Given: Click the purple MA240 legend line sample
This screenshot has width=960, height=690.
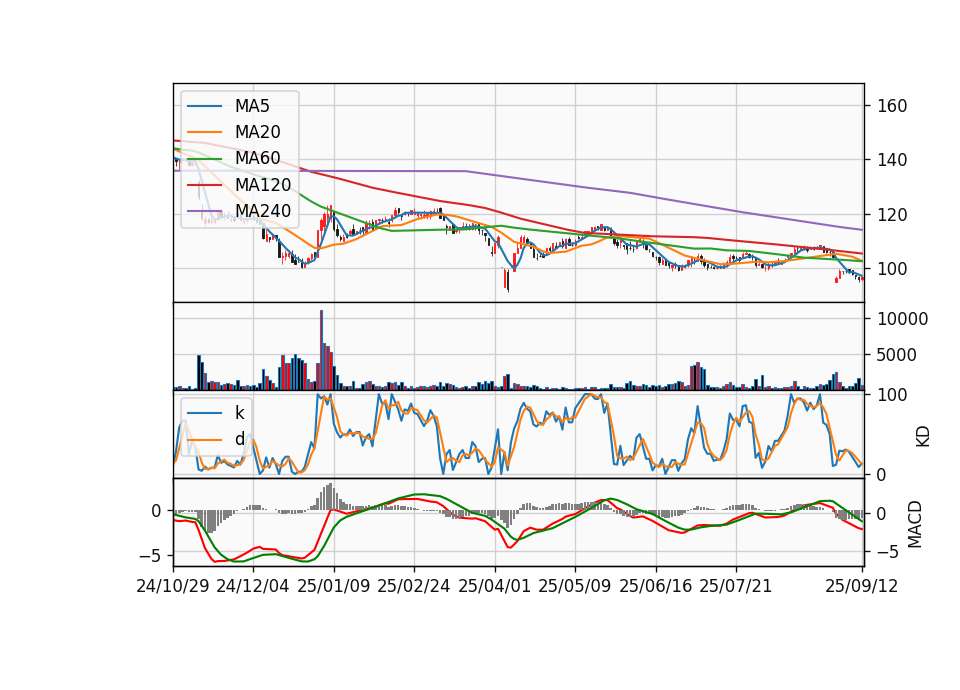Looking at the screenshot, I should click(204, 211).
